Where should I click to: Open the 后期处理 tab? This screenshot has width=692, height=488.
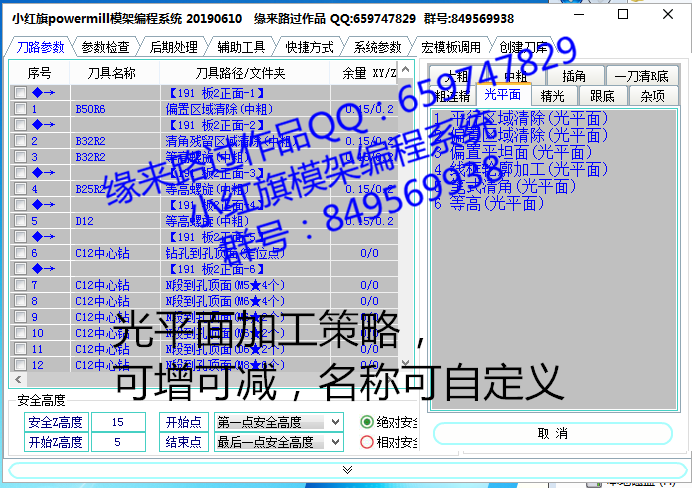pos(173,47)
